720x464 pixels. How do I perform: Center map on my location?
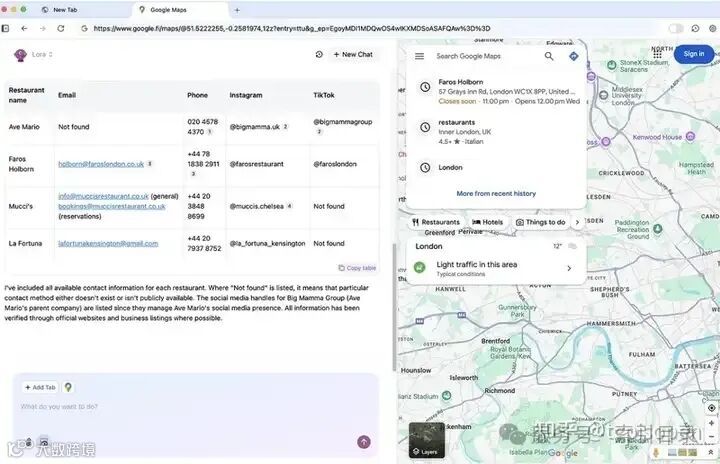(x=711, y=407)
